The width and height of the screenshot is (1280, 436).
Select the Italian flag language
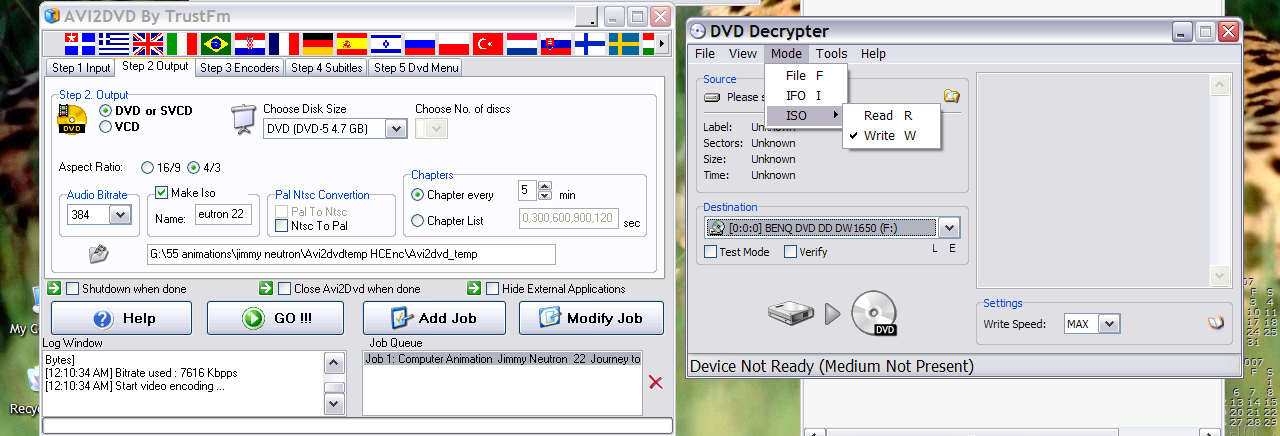[181, 44]
